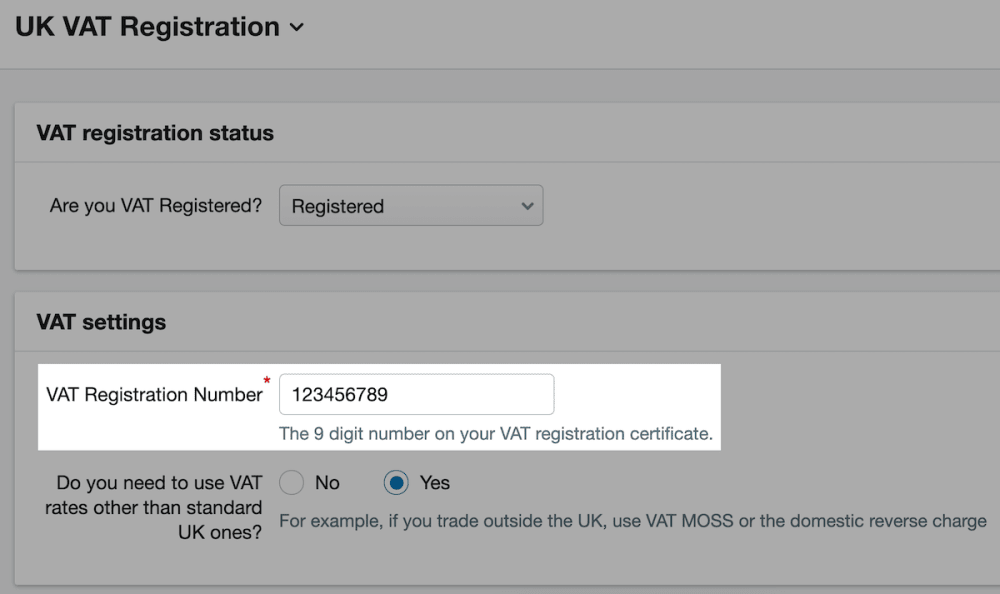Expand the UK VAT Registration title chevron
Image resolution: width=1000 pixels, height=594 pixels.
296,28
